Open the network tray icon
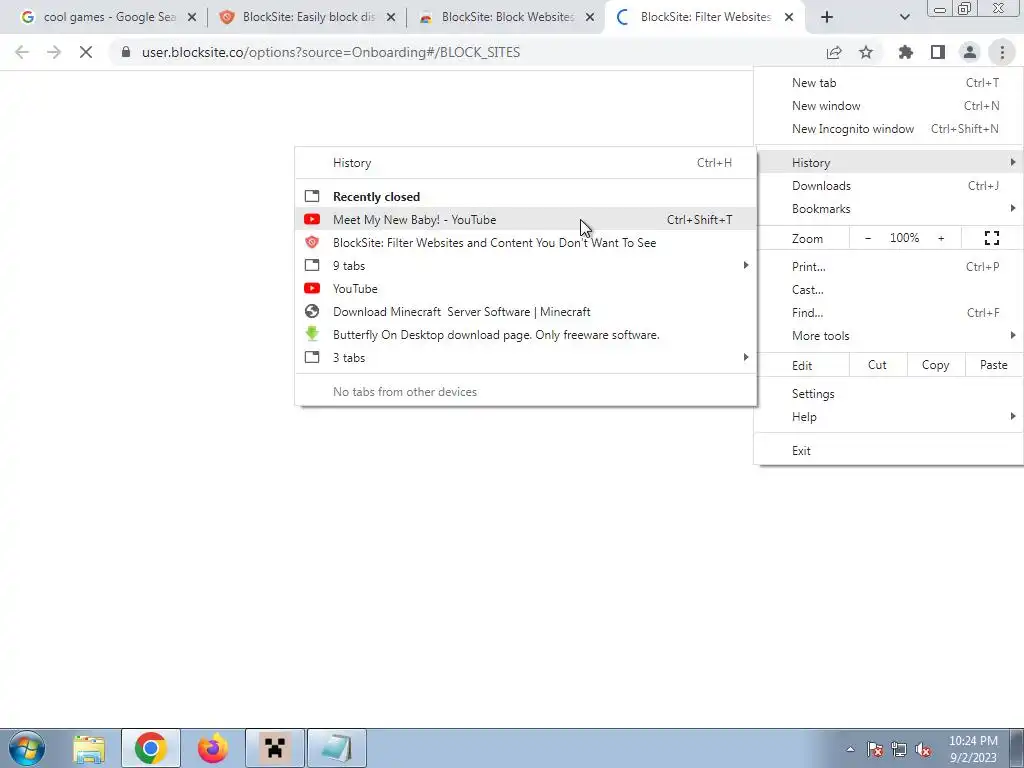The image size is (1024, 768). 899,749
